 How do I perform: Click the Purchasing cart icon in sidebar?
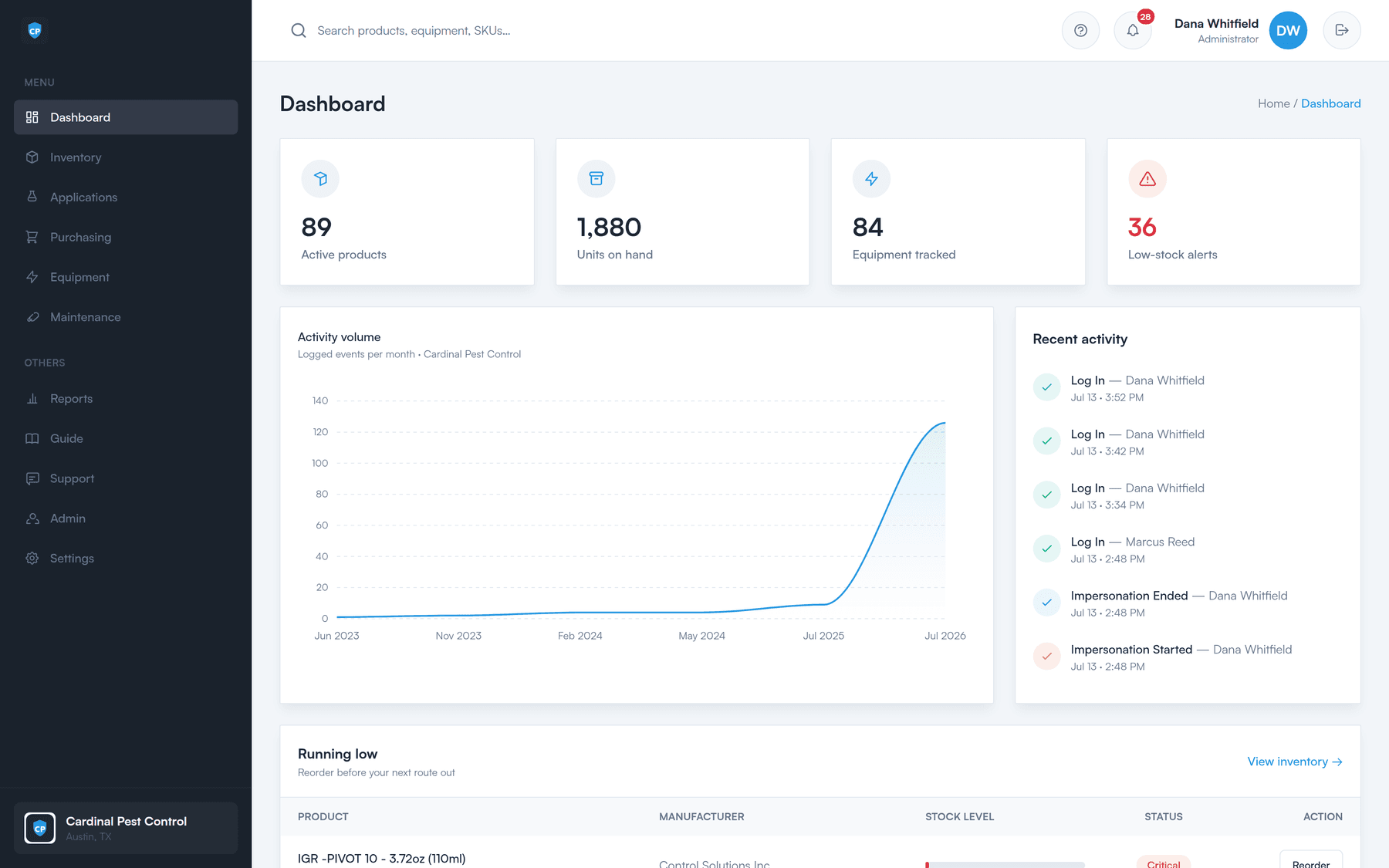[32, 237]
